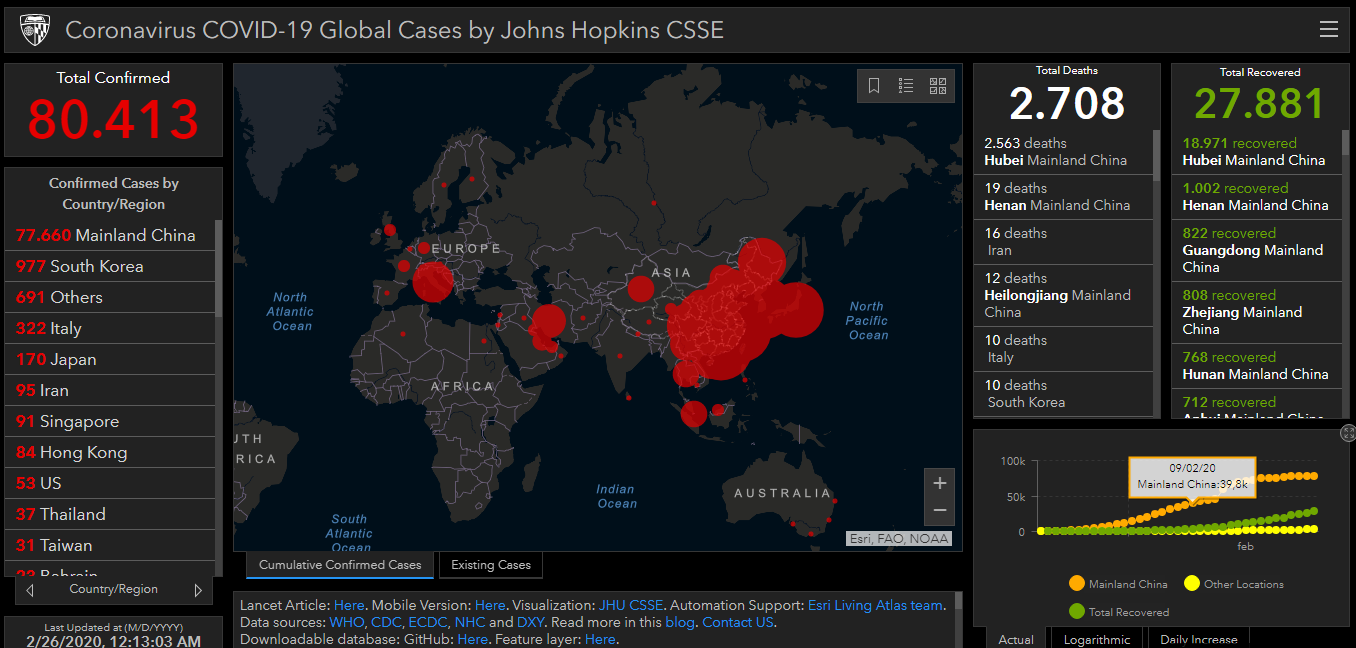The image size is (1356, 648).
Task: Click '822 recovered Guangdong' entry
Action: [1256, 251]
